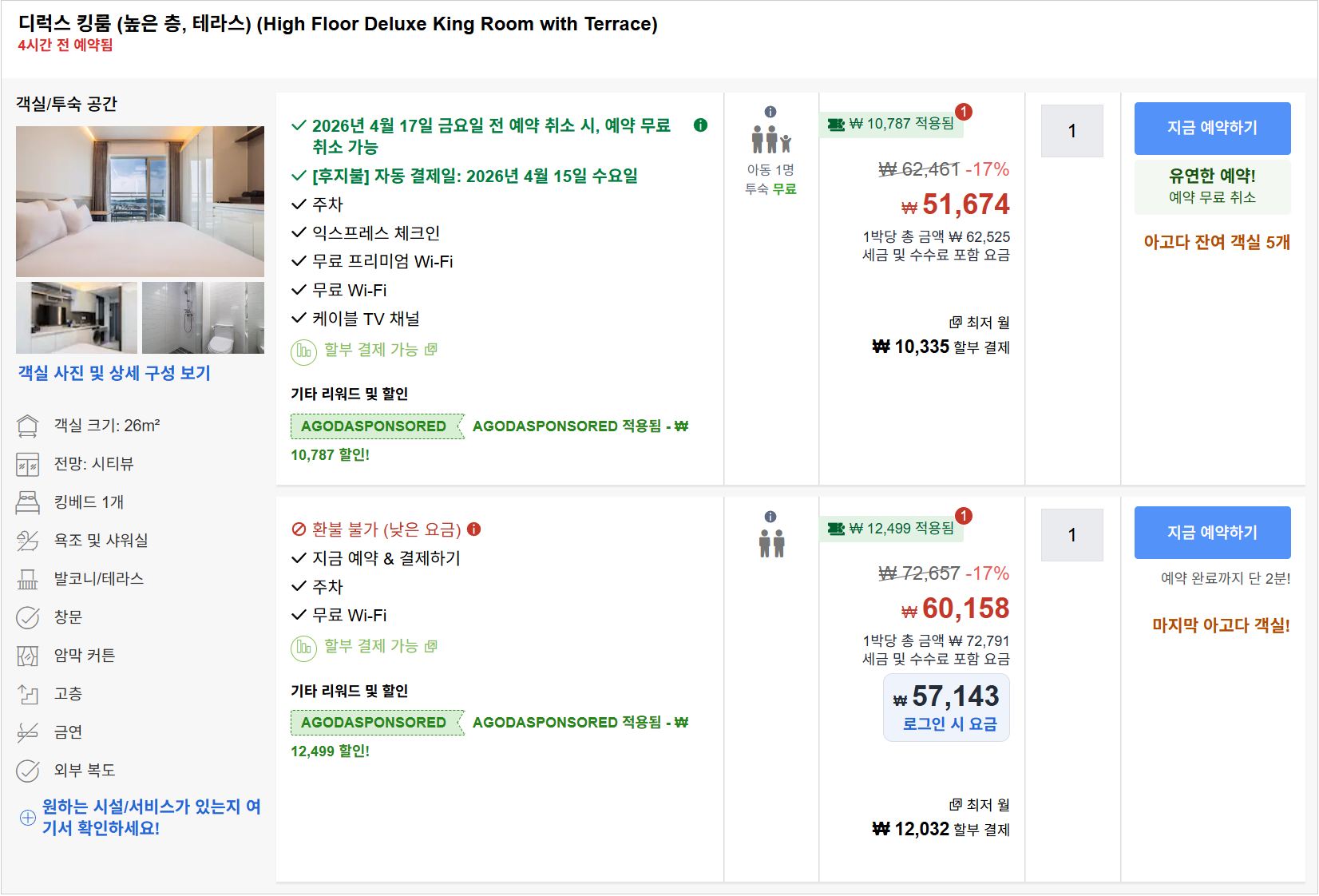Screen dimensions: 1319x896
Task: Click 지금 예약하기 for the non-refundable rate
Action: coord(1212,533)
